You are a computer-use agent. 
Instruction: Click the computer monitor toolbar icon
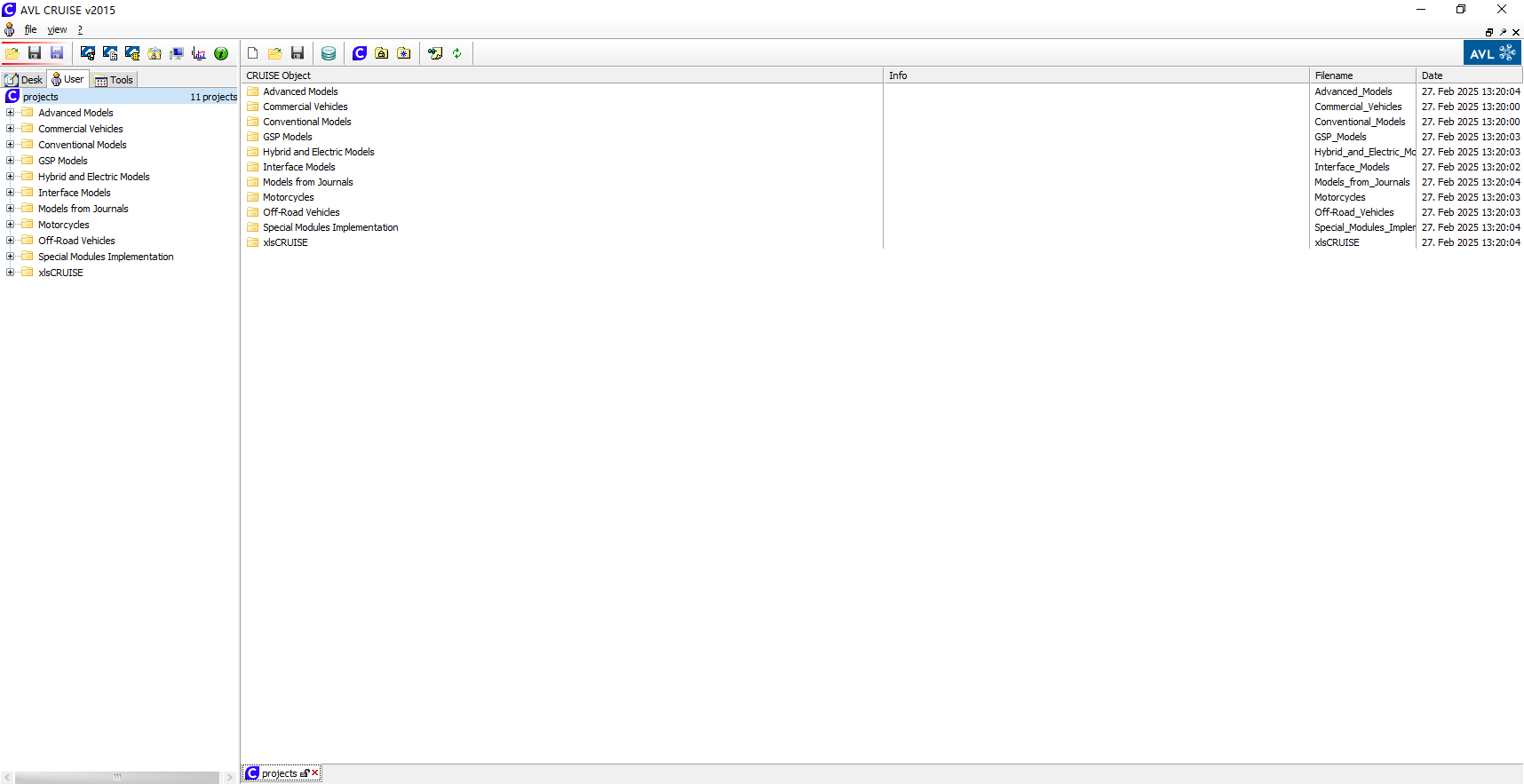pyautogui.click(x=177, y=54)
